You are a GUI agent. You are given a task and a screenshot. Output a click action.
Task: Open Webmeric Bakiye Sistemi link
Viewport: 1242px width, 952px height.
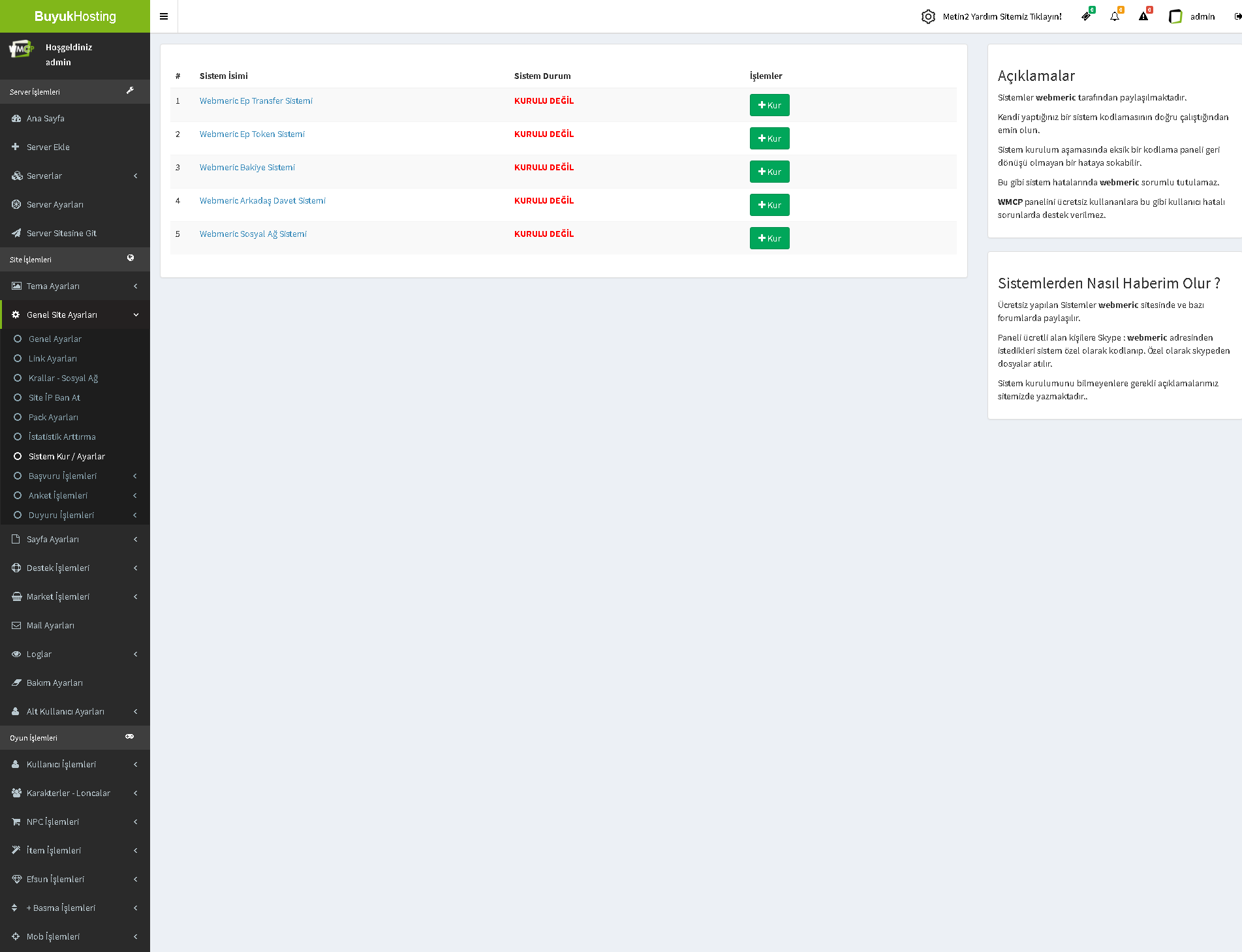pos(247,167)
